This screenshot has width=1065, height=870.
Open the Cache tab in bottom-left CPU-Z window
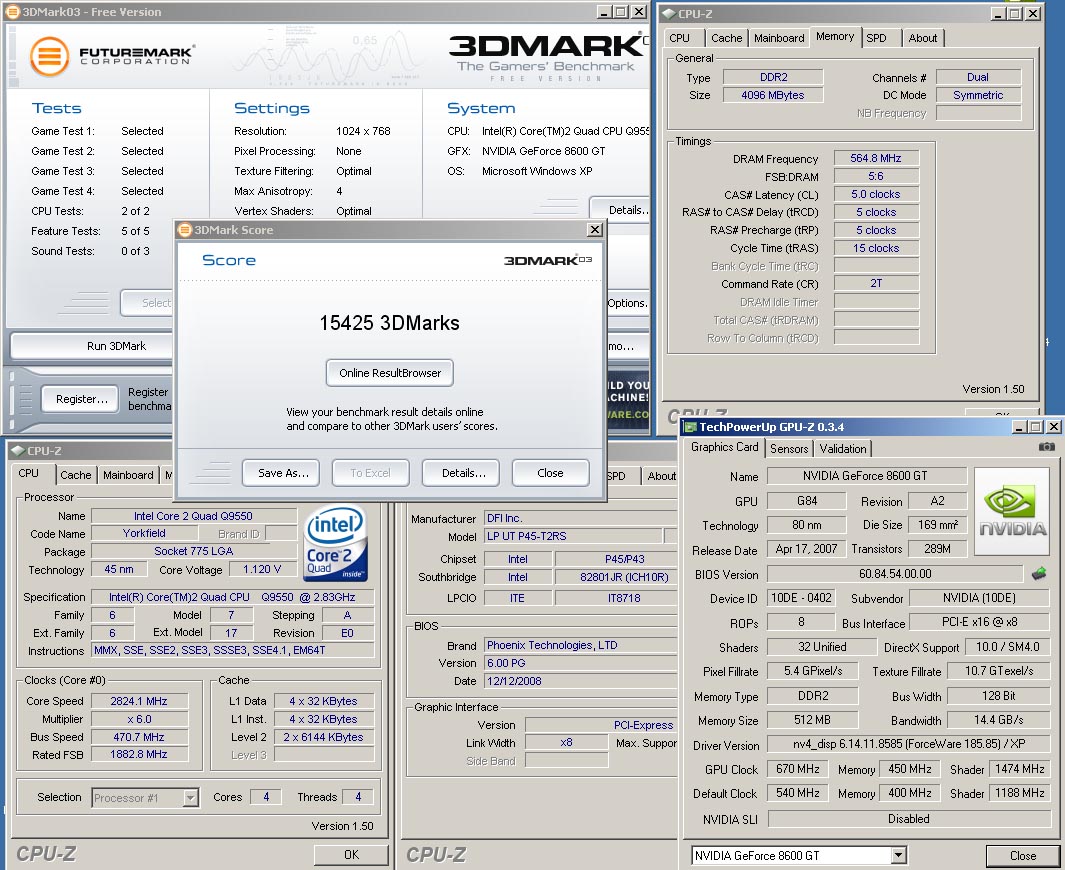(x=75, y=475)
